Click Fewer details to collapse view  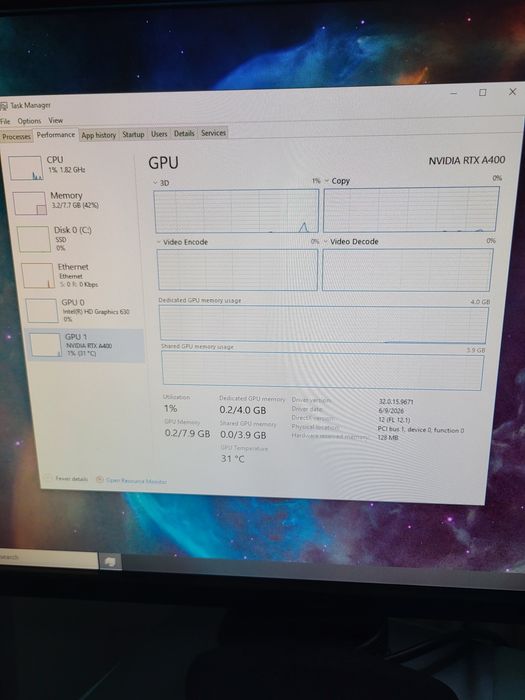pos(71,479)
